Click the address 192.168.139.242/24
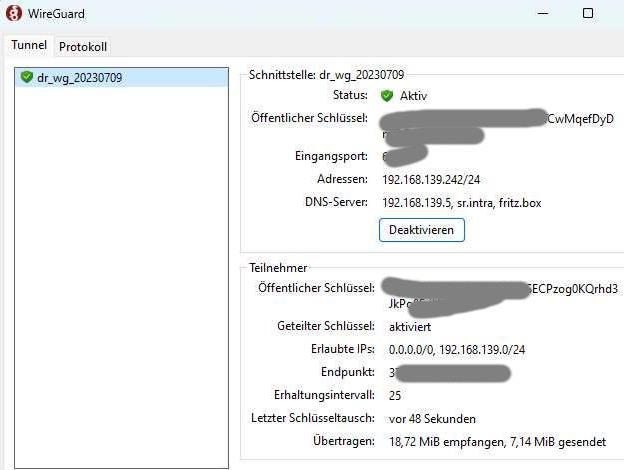This screenshot has height=470, width=624. coord(431,179)
